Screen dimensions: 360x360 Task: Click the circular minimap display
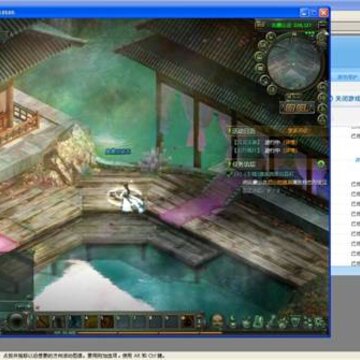pyautogui.click(x=295, y=63)
